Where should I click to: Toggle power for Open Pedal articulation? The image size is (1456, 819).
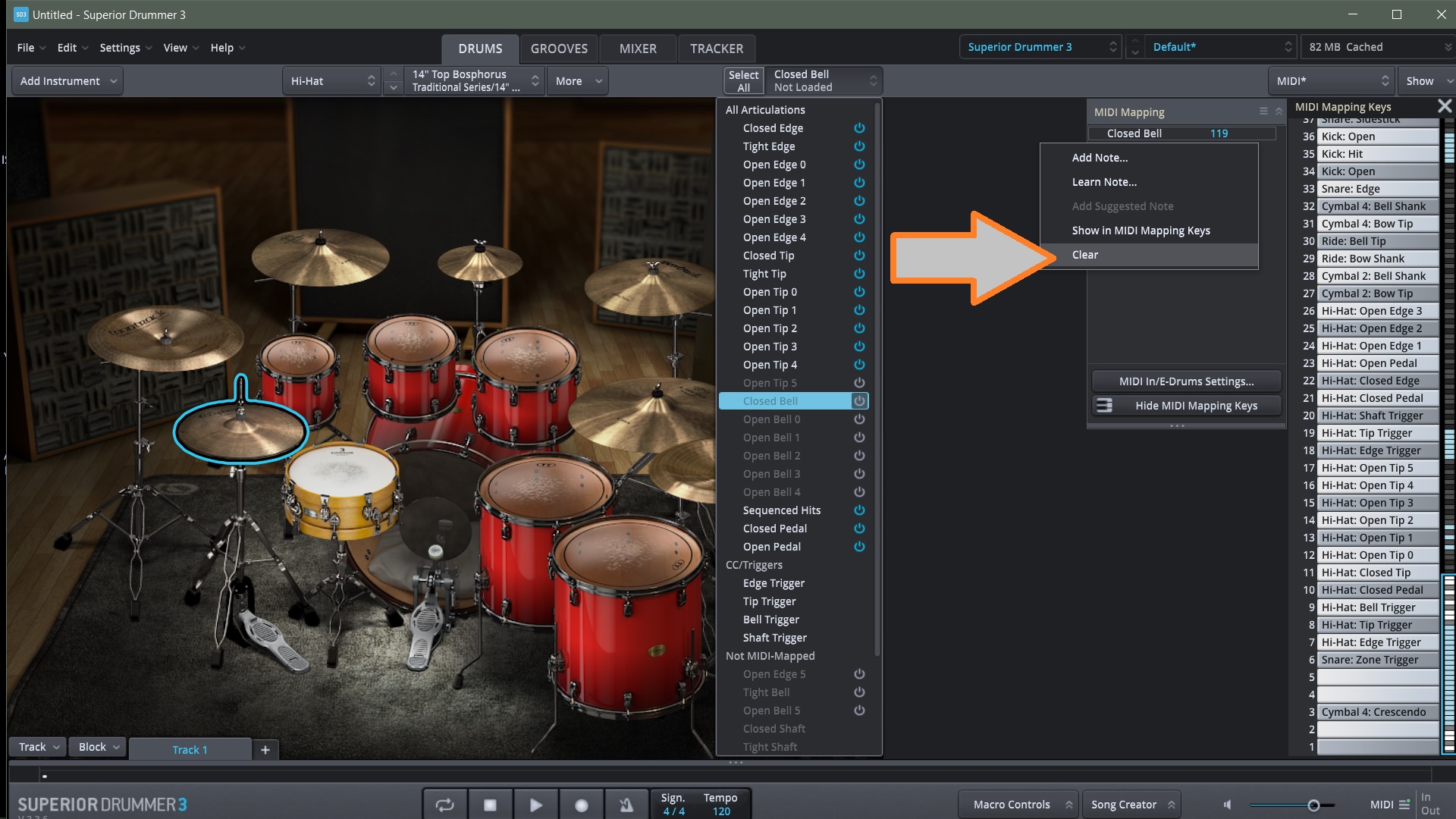pos(859,547)
